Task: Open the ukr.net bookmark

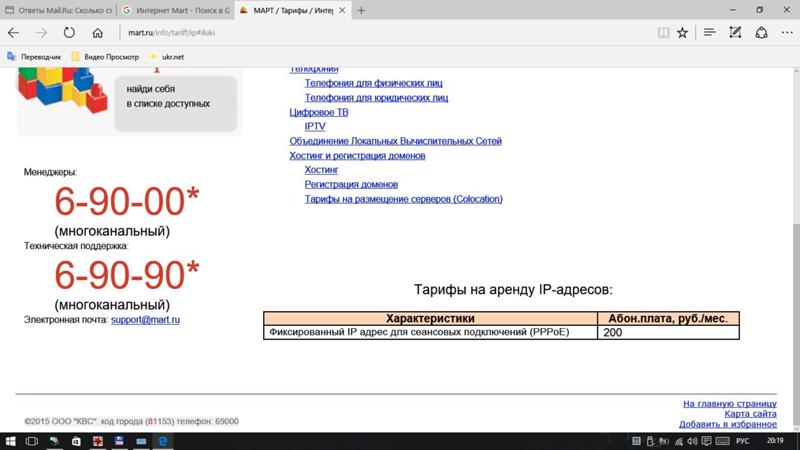Action: tap(167, 57)
